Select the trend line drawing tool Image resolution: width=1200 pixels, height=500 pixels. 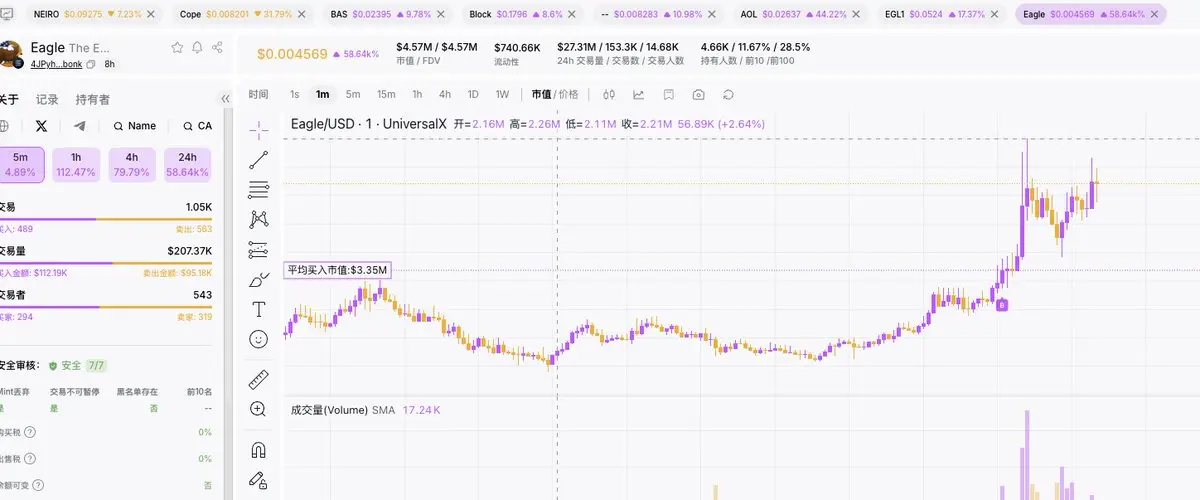(x=259, y=159)
